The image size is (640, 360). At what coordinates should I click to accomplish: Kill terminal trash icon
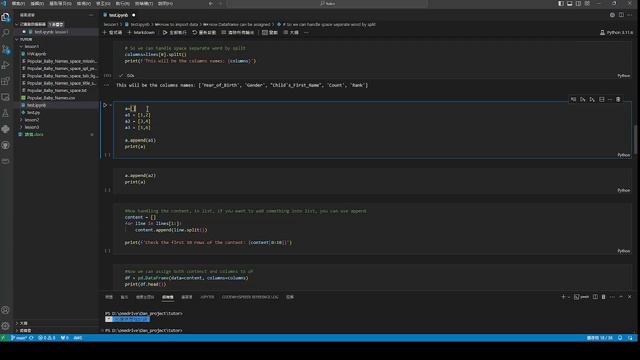(604, 297)
